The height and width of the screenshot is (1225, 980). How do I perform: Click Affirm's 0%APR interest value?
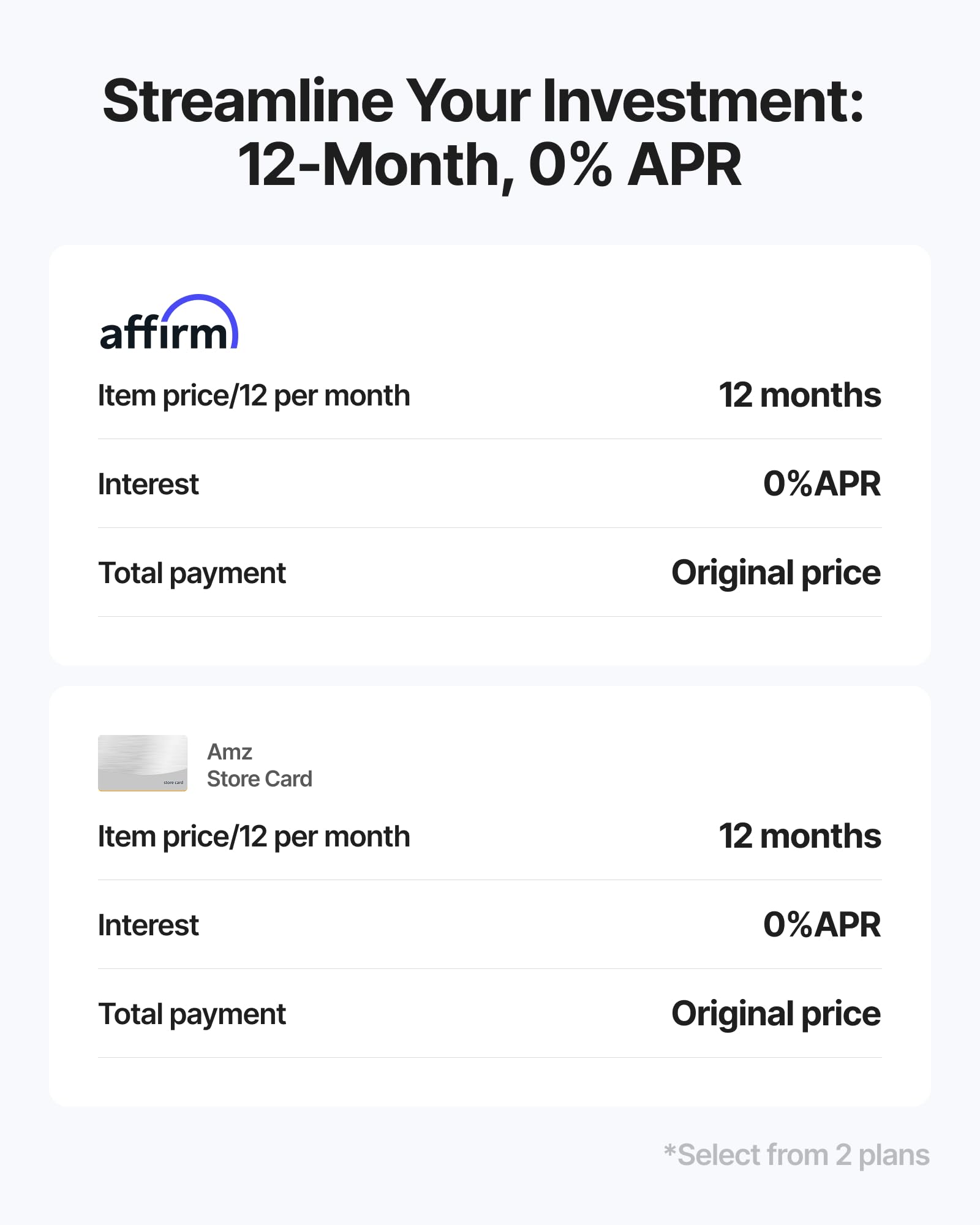point(822,484)
